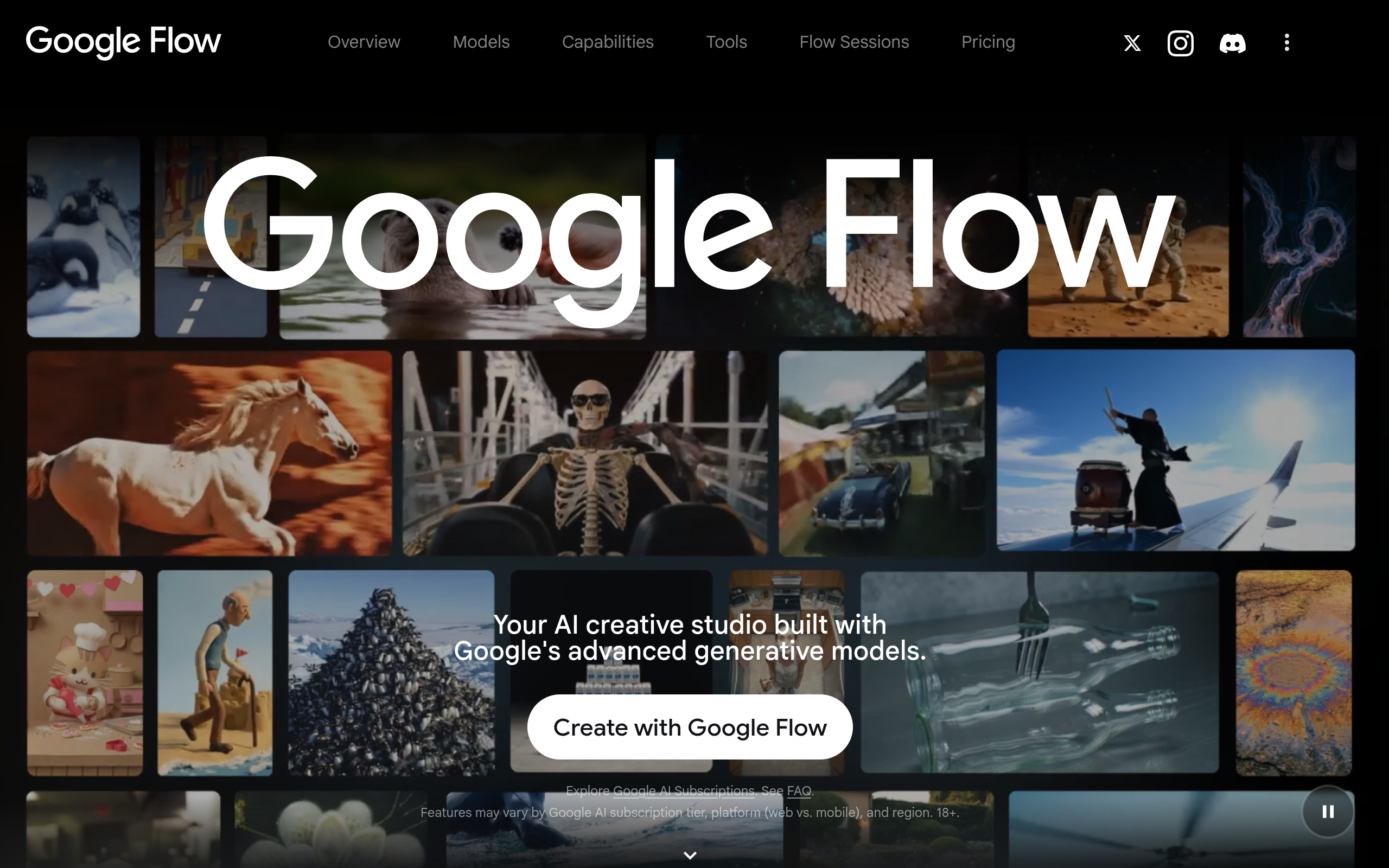The image size is (1389, 868).
Task: Open the X (Twitter) social link
Action: pyautogui.click(x=1132, y=43)
